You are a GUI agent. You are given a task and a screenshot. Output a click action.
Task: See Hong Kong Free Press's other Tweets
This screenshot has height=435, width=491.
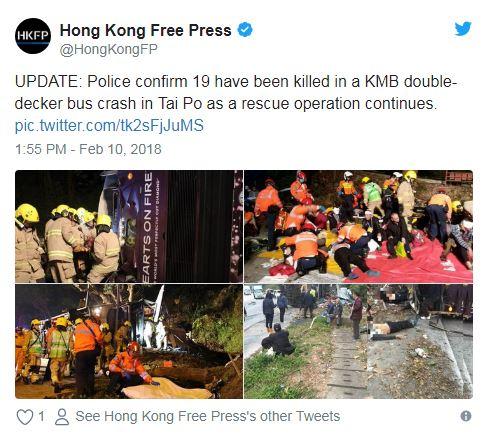pyautogui.click(x=208, y=416)
